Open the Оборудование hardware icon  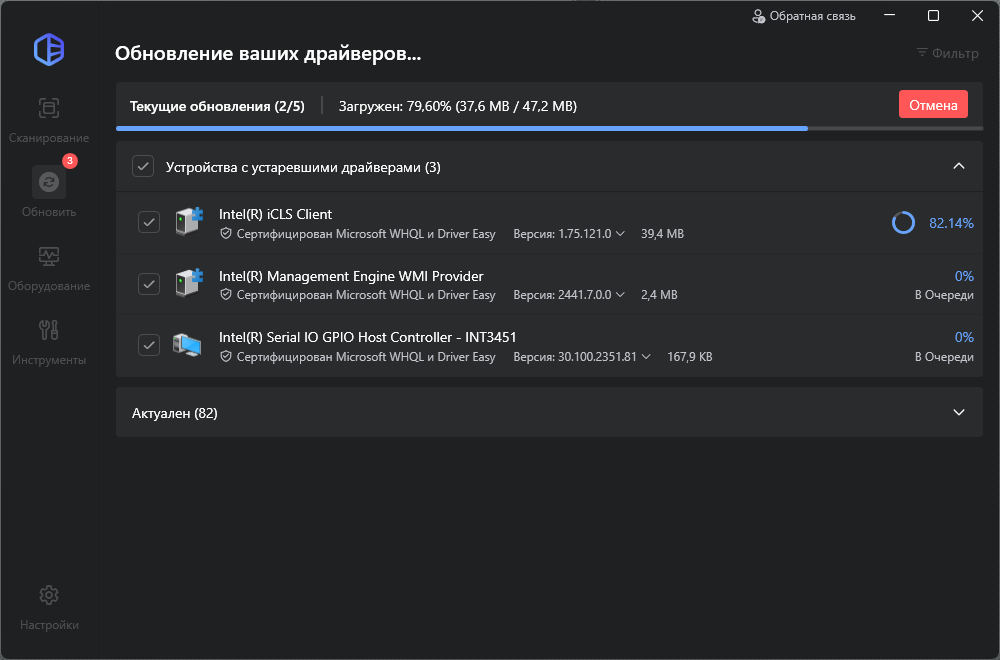[x=49, y=256]
